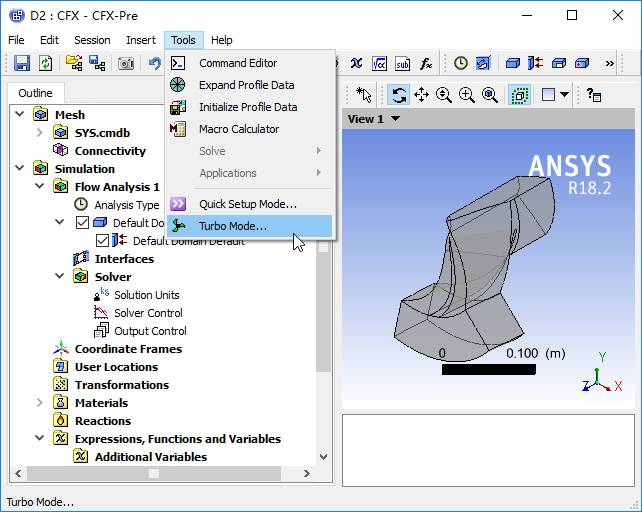Choose Turbo Mode from Tools menu
The image size is (642, 512).
[232, 226]
